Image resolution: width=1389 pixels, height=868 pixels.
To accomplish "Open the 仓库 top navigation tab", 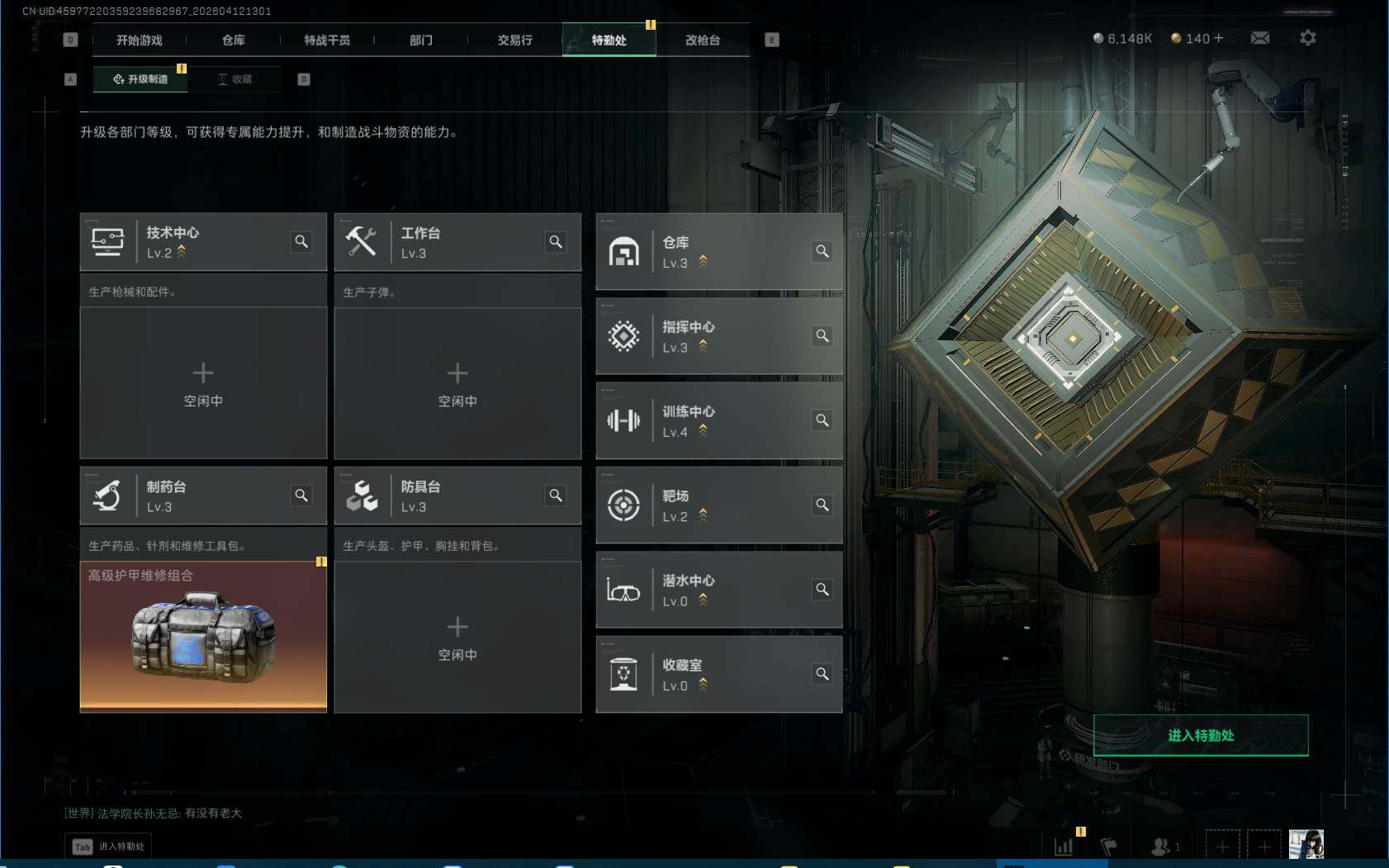I will coord(233,40).
